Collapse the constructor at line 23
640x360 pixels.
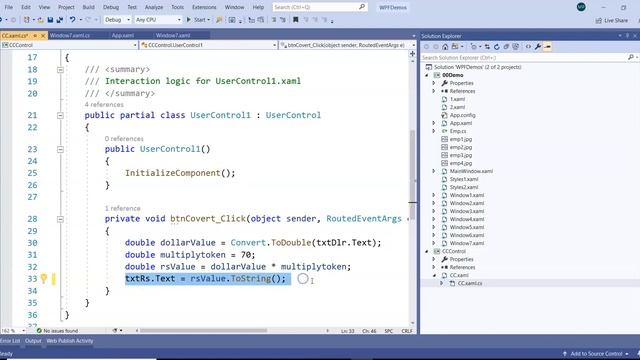60,149
